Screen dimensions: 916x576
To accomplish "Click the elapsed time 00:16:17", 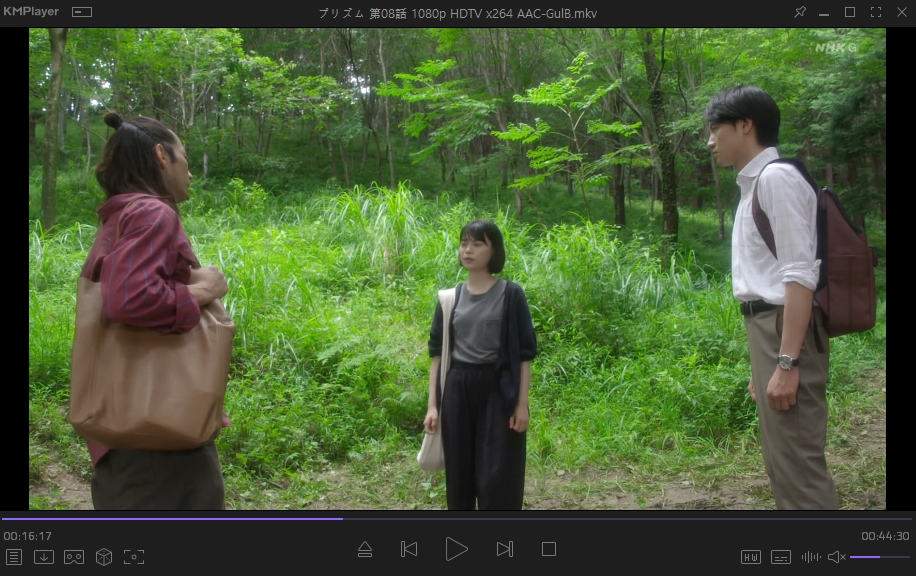I will click(x=27, y=536).
